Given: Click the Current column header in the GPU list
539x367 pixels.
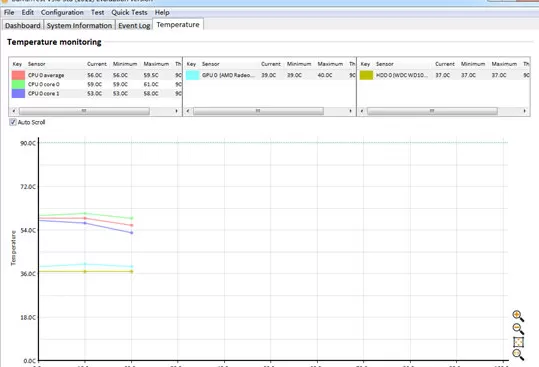Looking at the screenshot, I should coord(271,64).
